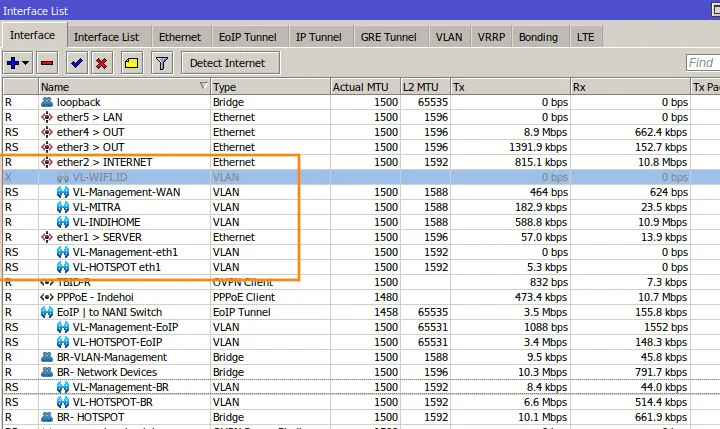Viewport: 720px width, 429px height.
Task: Switch to the Interface List tab
Action: (106, 37)
